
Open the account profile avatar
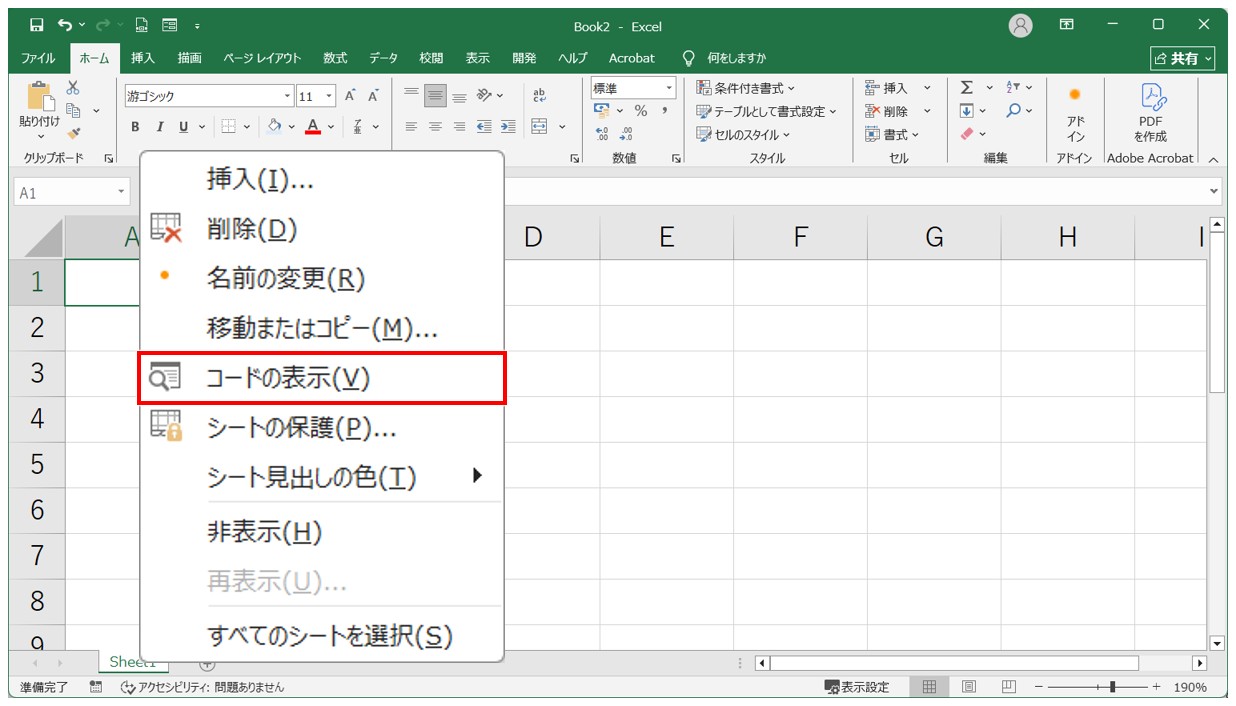1020,26
